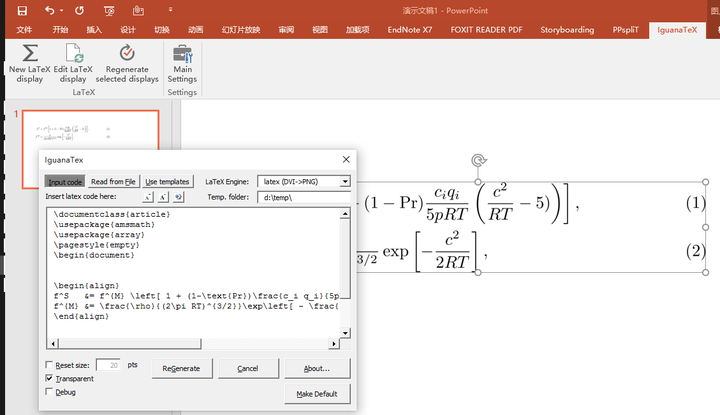This screenshot has width=720, height=415.
Task: Close the IguanaTex dialog
Action: (346, 159)
